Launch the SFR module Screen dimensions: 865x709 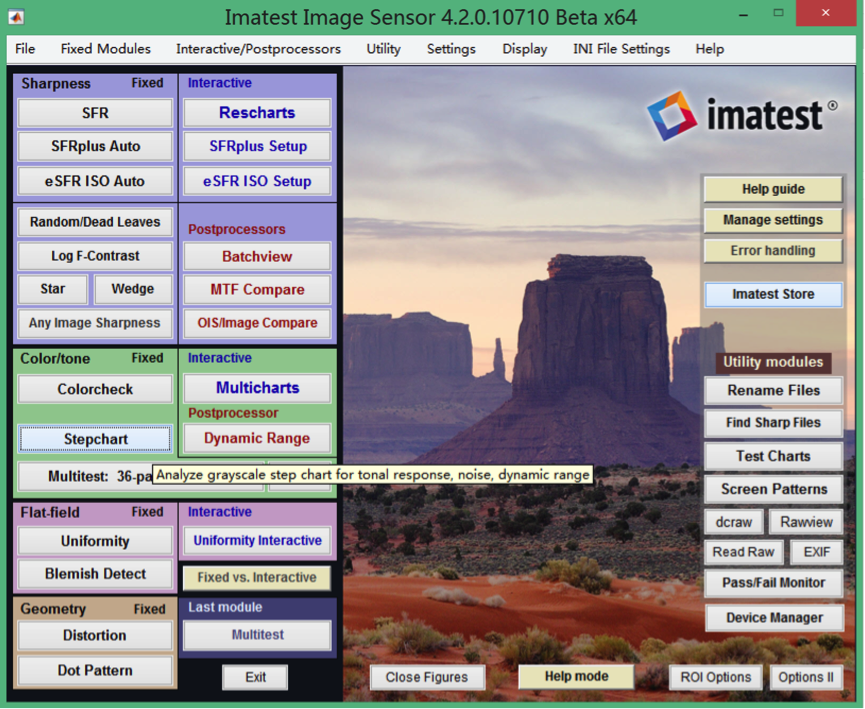coord(94,113)
